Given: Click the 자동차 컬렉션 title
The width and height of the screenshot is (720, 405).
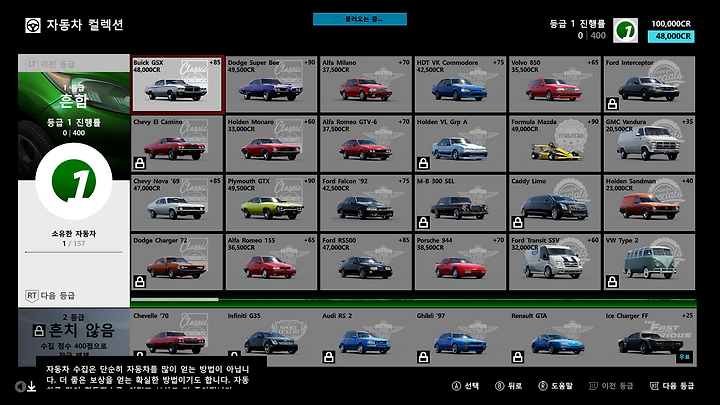Looking at the screenshot, I should [84, 25].
